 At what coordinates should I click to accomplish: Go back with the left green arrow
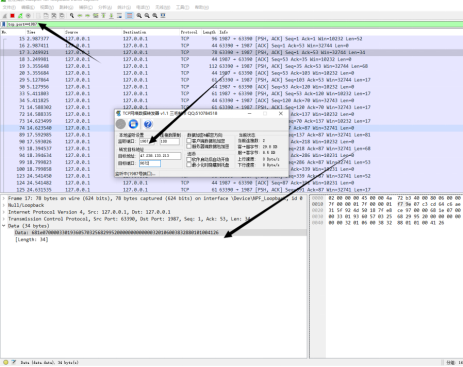tap(80, 16)
